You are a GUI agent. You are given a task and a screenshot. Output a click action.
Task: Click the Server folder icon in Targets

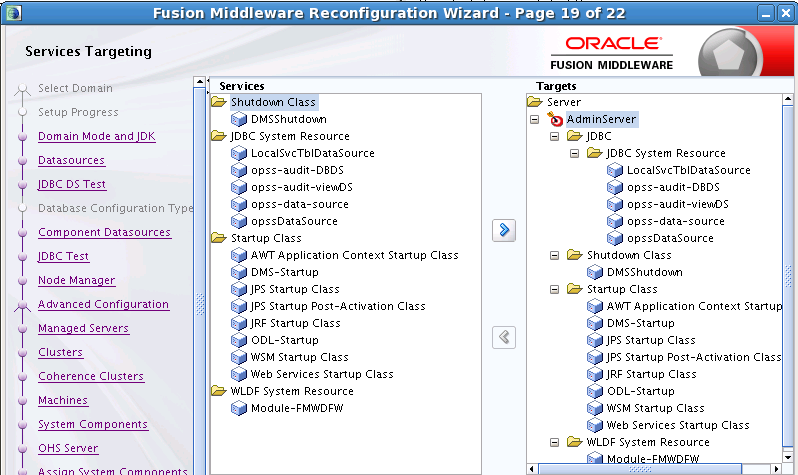pos(535,102)
